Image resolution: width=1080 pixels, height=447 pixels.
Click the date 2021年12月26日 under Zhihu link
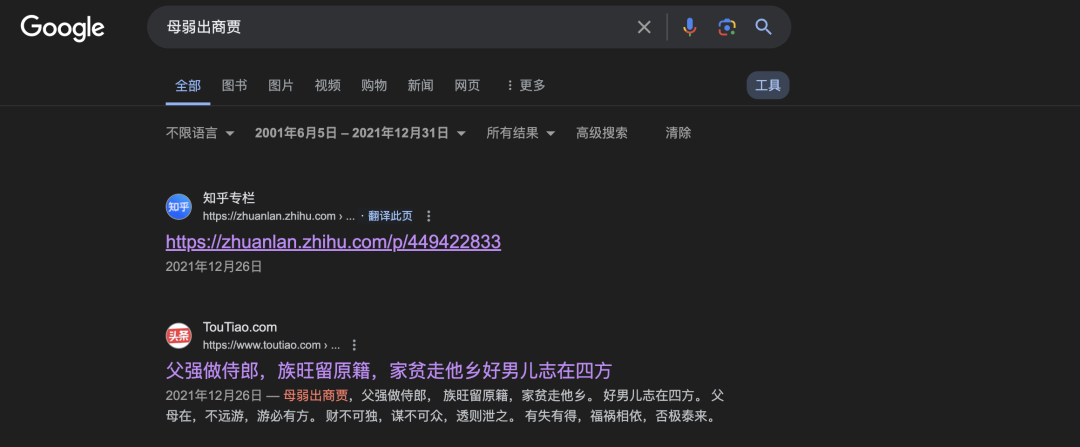point(214,267)
